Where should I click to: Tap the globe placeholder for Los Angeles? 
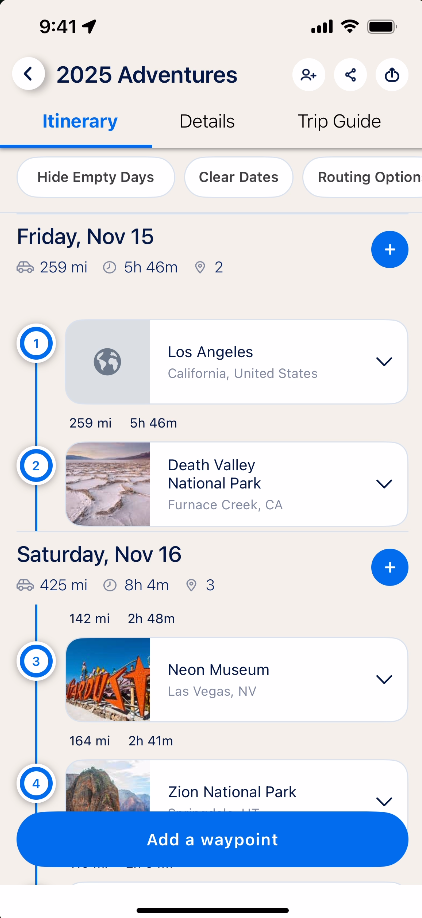click(x=108, y=362)
